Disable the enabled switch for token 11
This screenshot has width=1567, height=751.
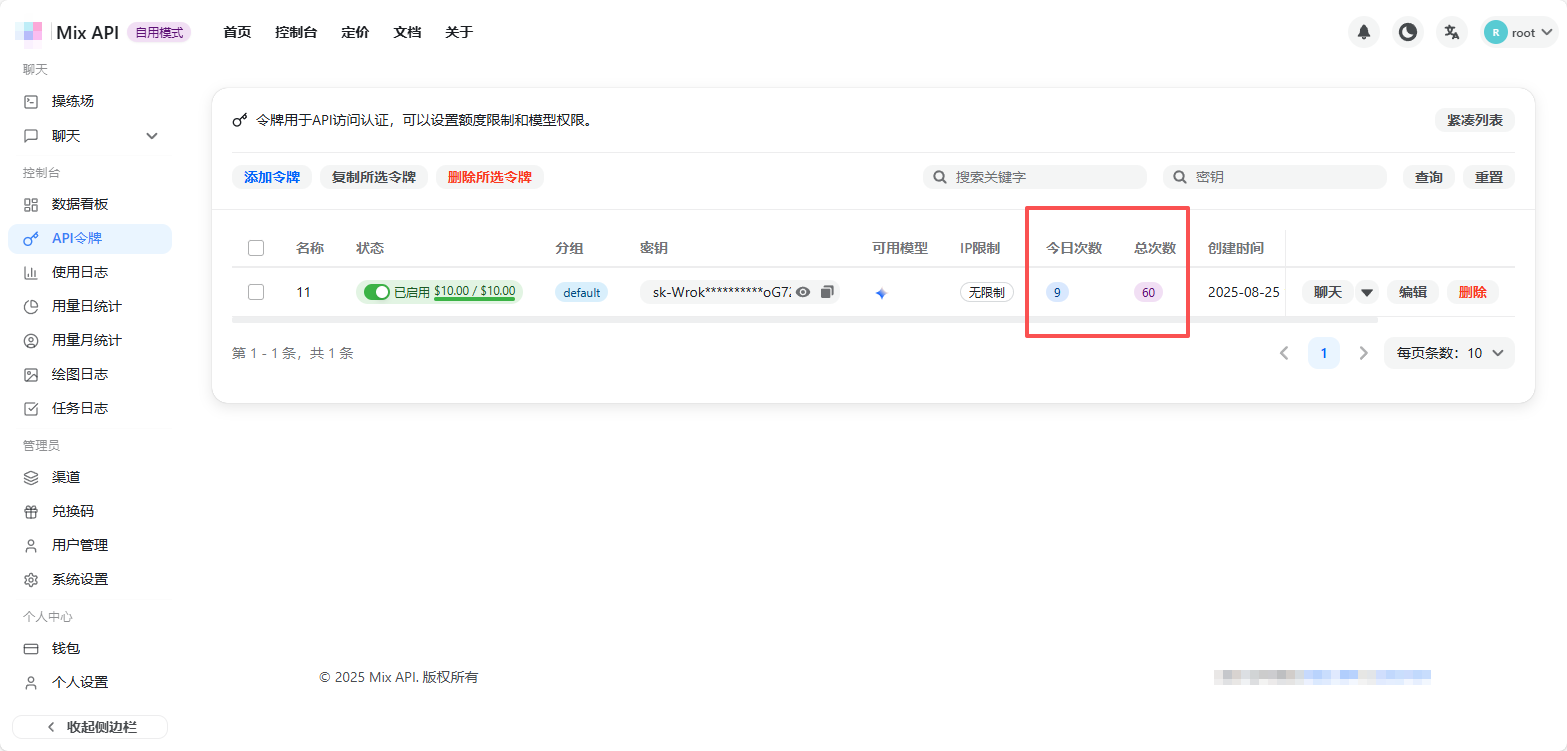(376, 292)
